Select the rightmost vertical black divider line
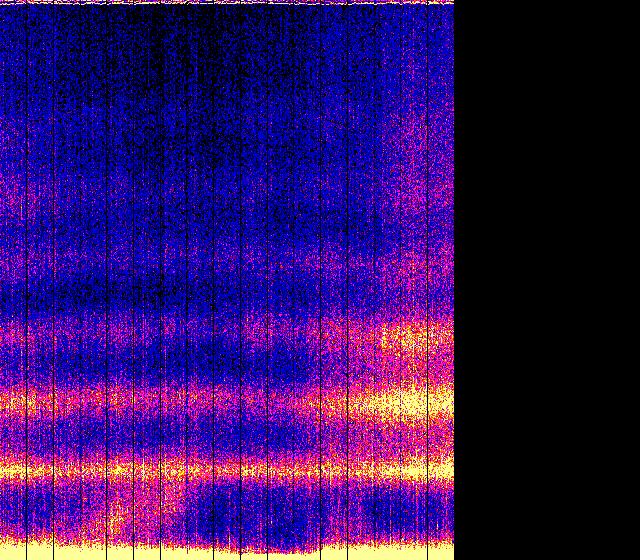Viewport: 640px width, 560px height. point(427,280)
